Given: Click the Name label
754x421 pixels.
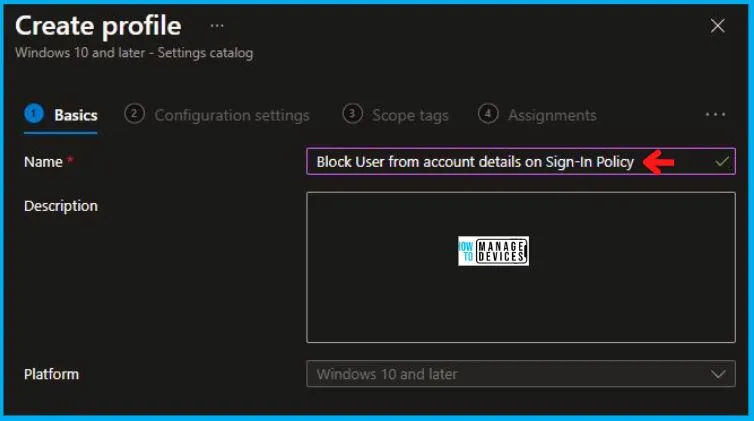Looking at the screenshot, I should click(43, 162).
